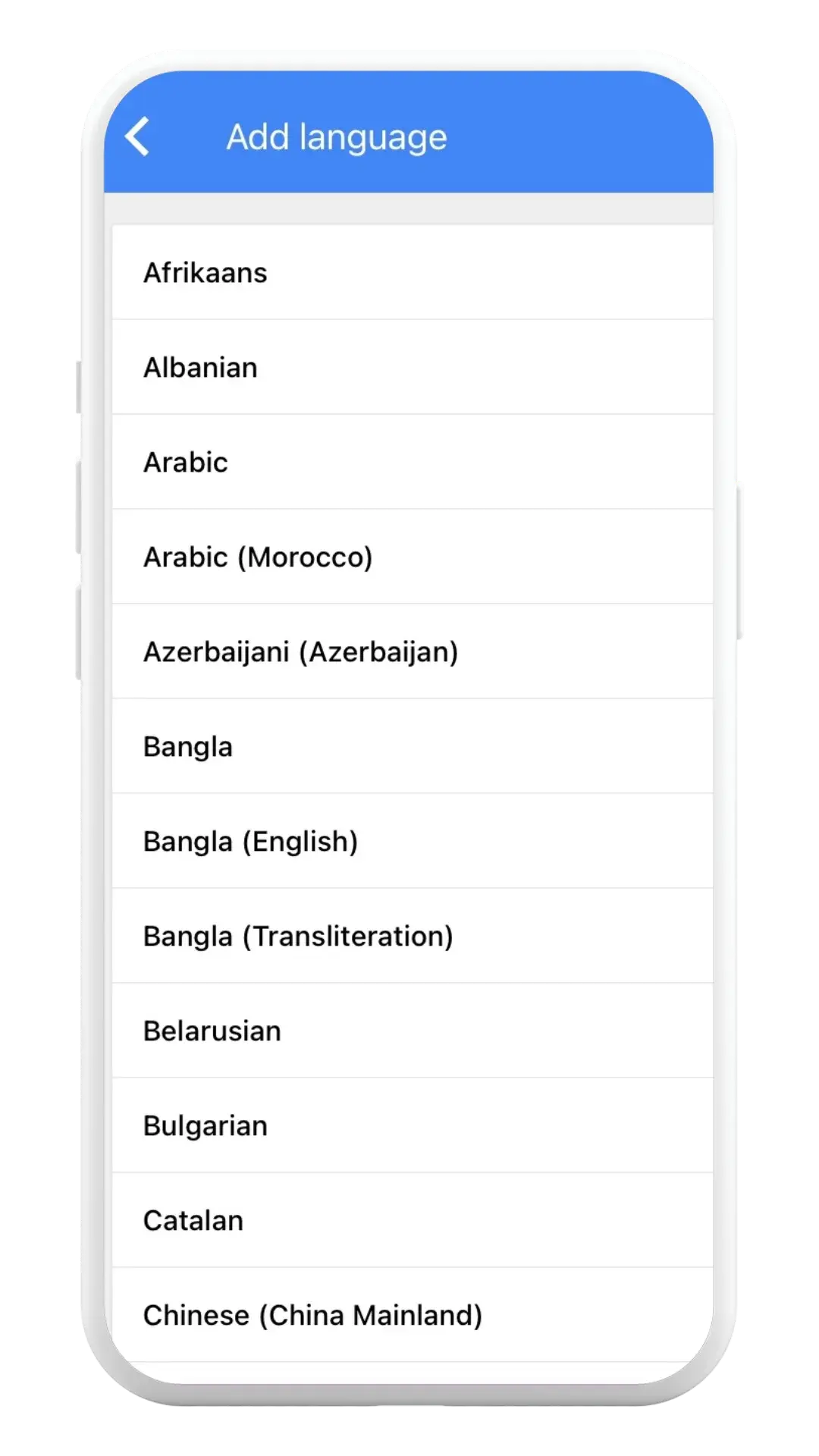Screen dimensions: 819x1456
Task: Click the gray strip beneath the blue header
Action: [409, 208]
